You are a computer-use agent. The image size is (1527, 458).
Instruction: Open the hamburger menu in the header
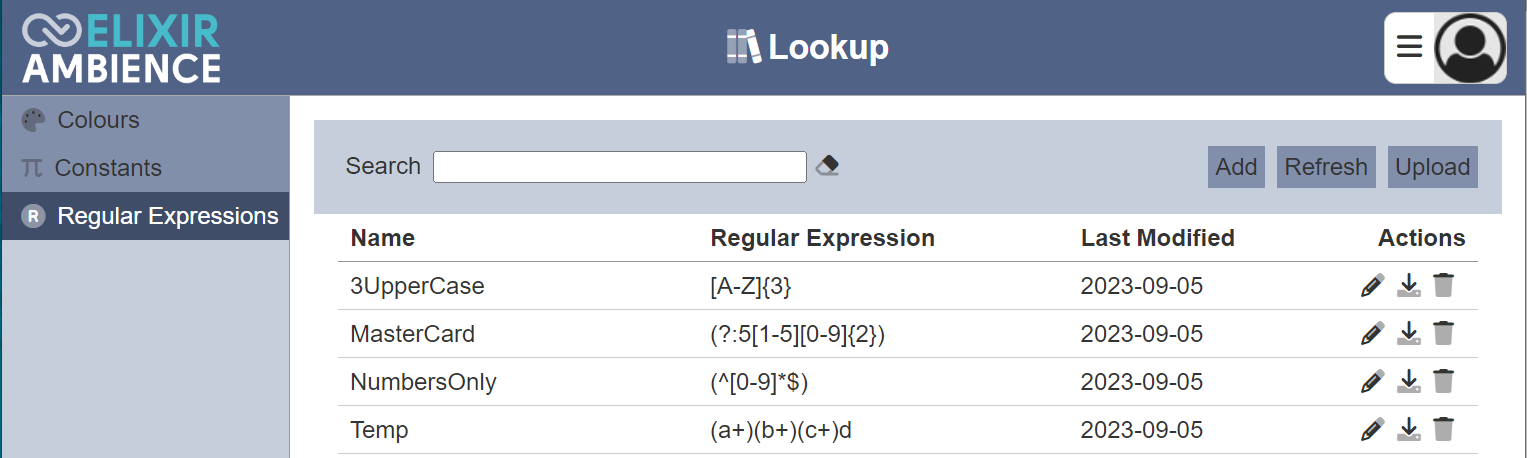[1409, 47]
